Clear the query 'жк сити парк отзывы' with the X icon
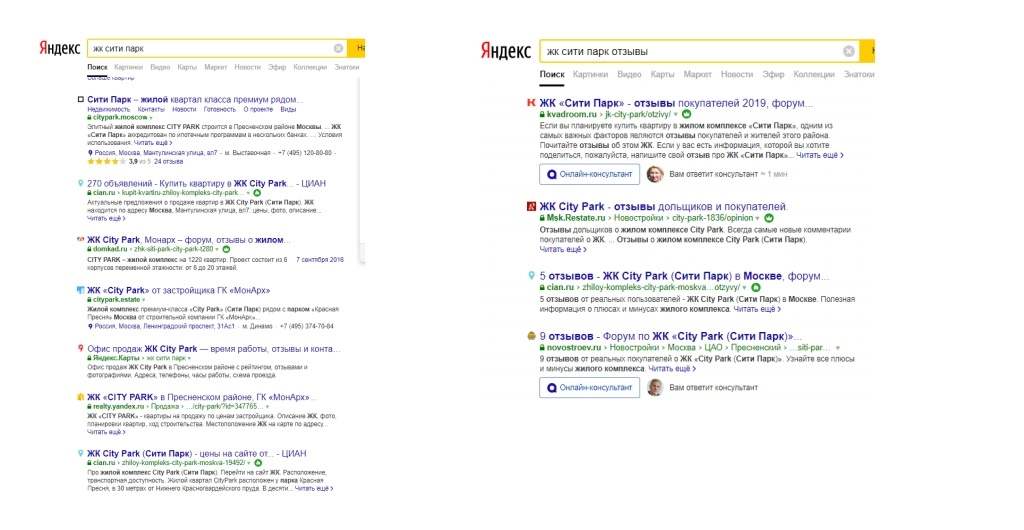The image size is (1024, 530). (848, 52)
